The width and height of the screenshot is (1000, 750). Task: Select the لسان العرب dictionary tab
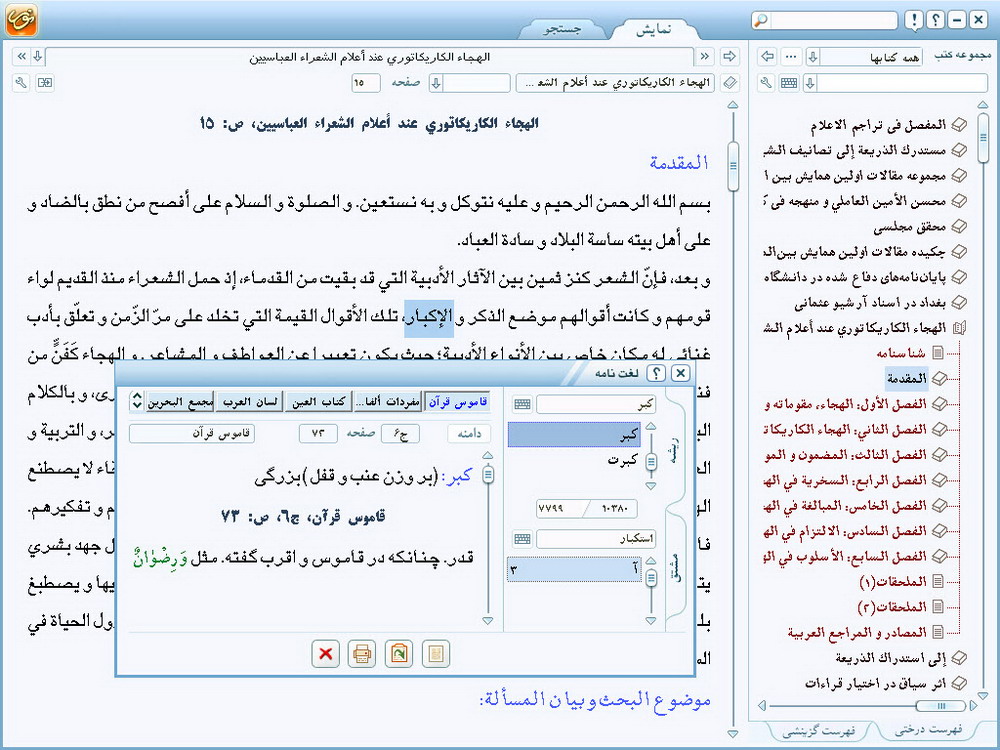[x=249, y=401]
